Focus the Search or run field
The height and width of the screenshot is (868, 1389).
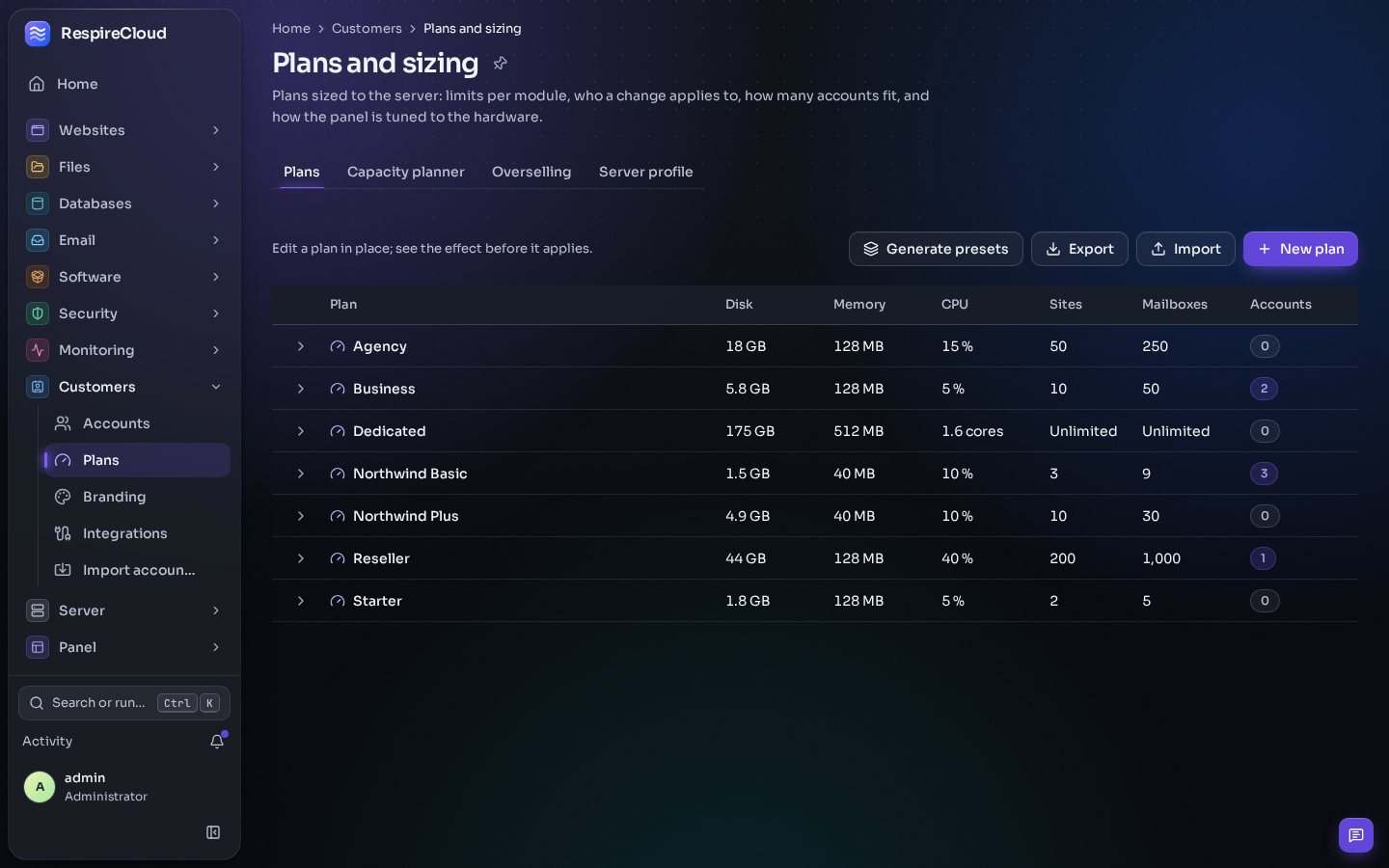[x=124, y=703]
